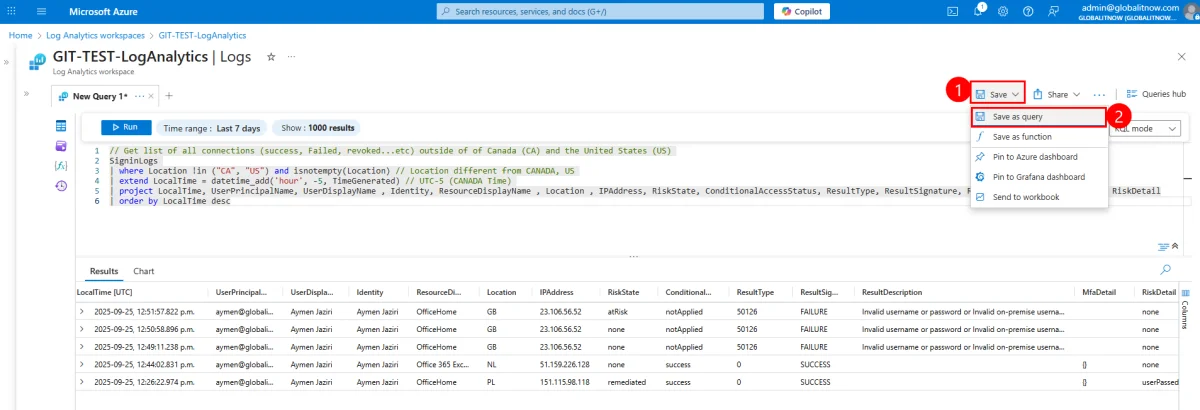
Task: Select Pin to Azure dashboard
Action: click(1034, 157)
